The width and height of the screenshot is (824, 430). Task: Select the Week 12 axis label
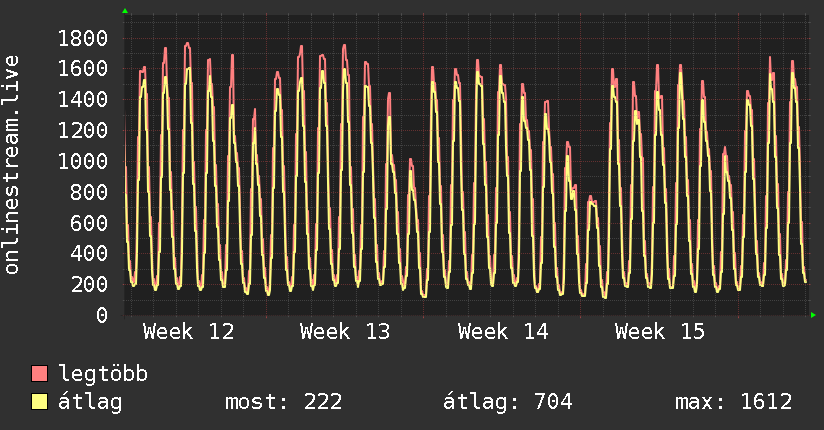pos(189,332)
